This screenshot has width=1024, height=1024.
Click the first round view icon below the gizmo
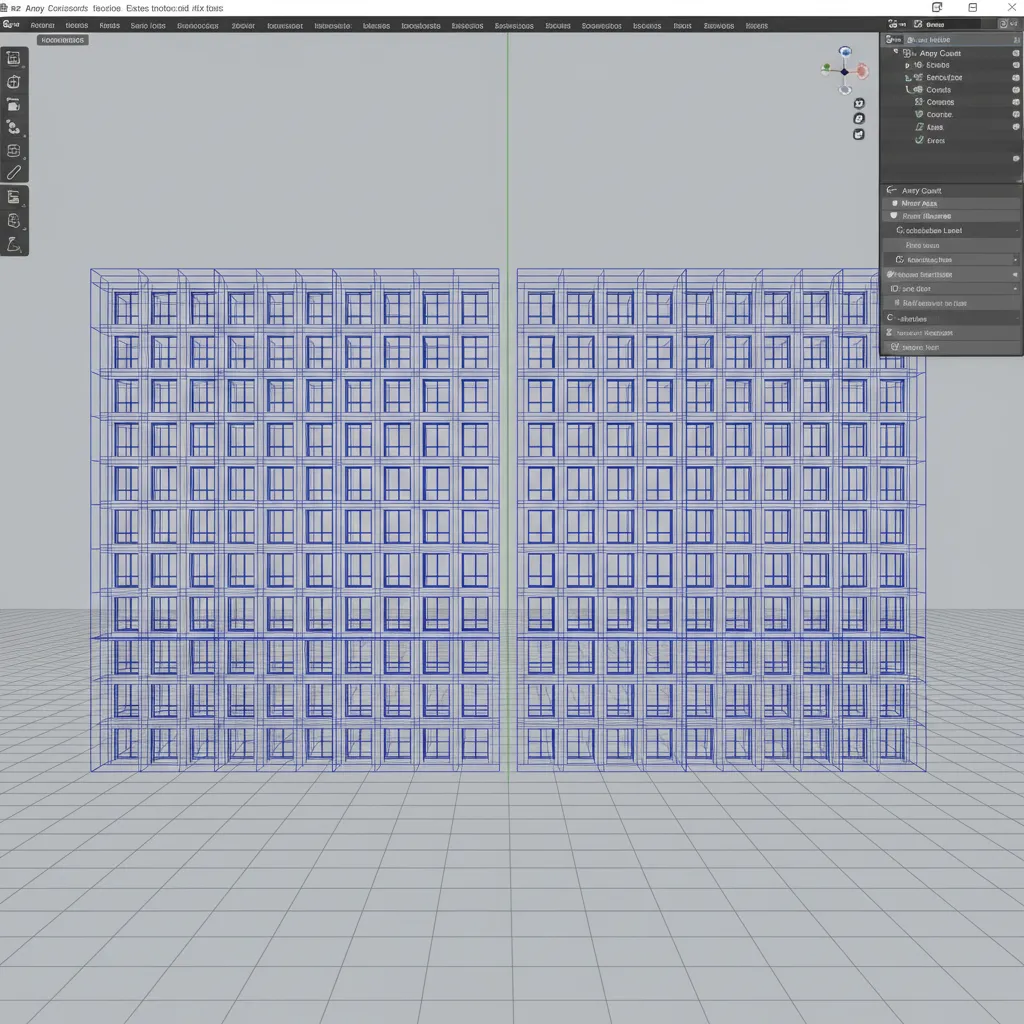[859, 103]
